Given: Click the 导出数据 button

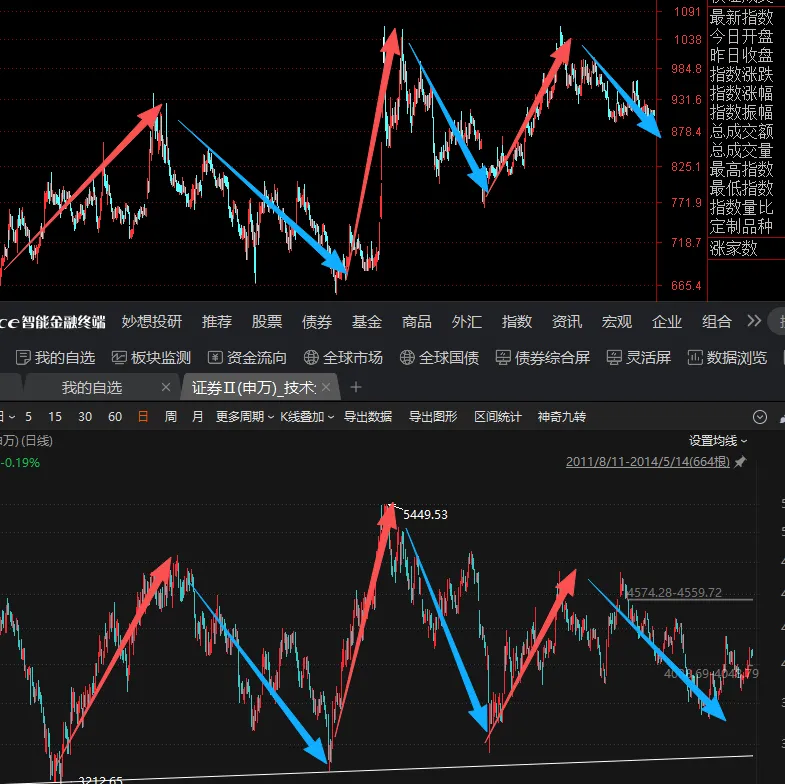Looking at the screenshot, I should [368, 417].
